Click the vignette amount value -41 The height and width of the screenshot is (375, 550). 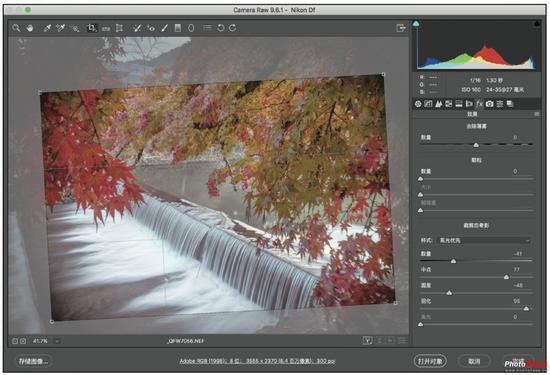click(x=518, y=254)
